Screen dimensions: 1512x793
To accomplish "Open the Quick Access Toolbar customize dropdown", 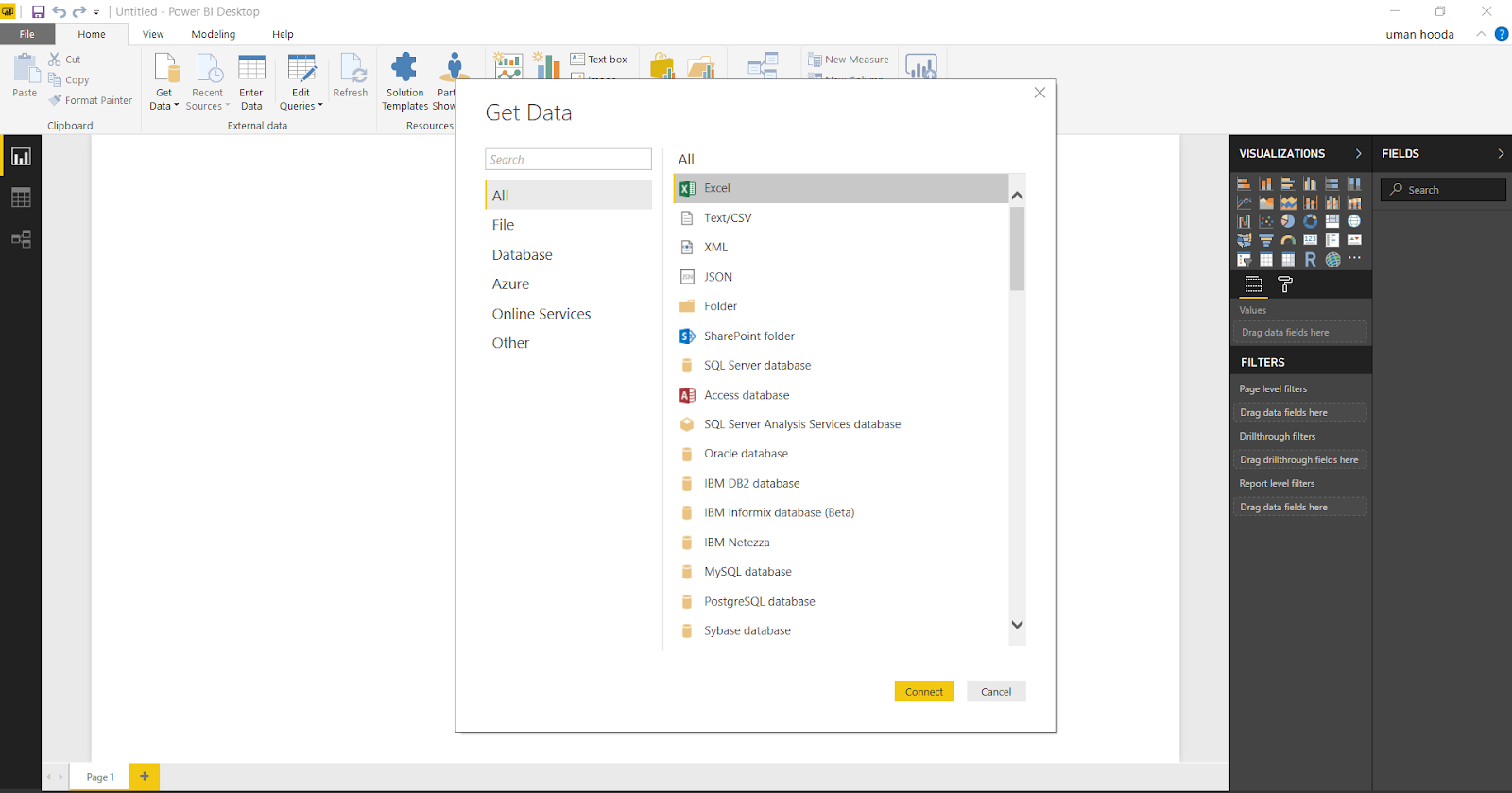I will 96,13.
